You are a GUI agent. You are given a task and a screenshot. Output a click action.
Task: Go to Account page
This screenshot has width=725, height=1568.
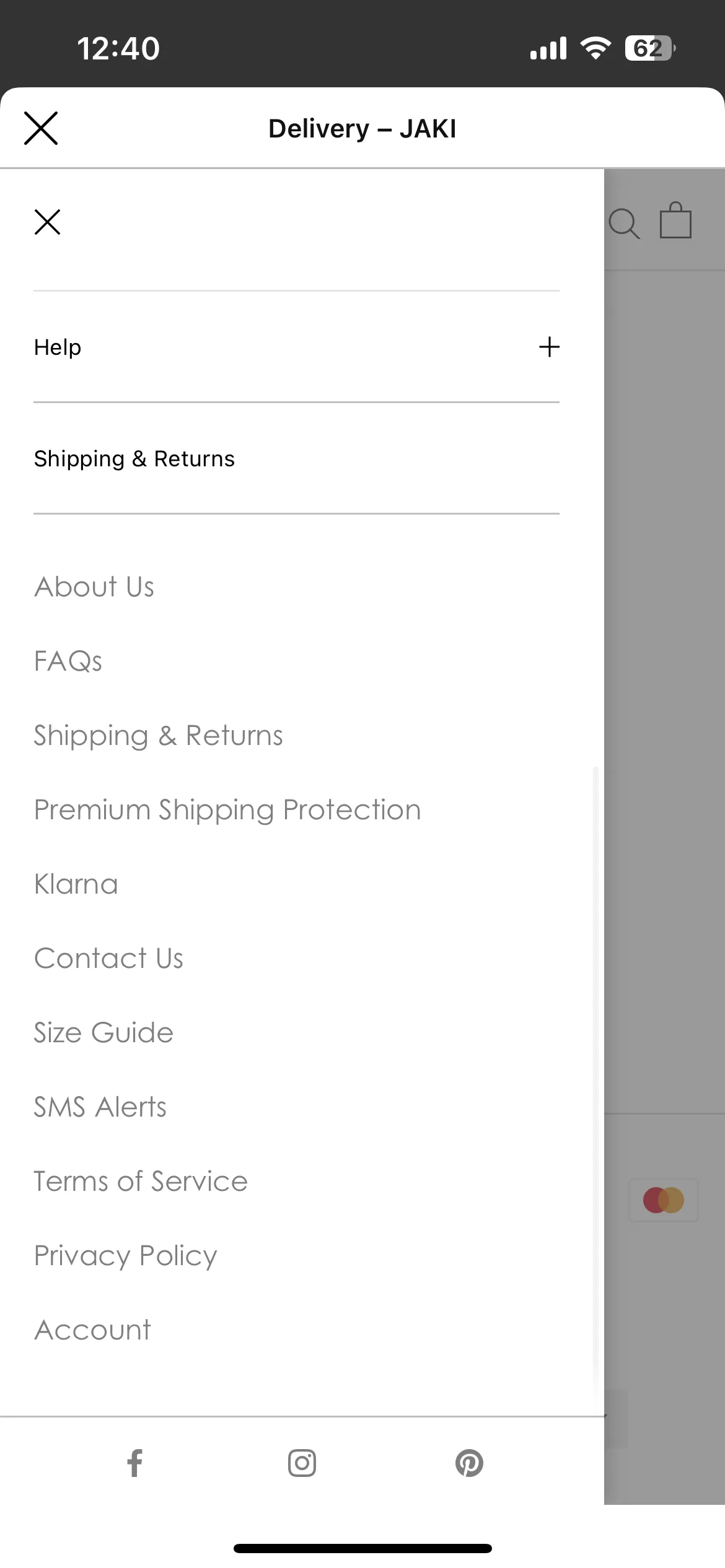point(93,1330)
